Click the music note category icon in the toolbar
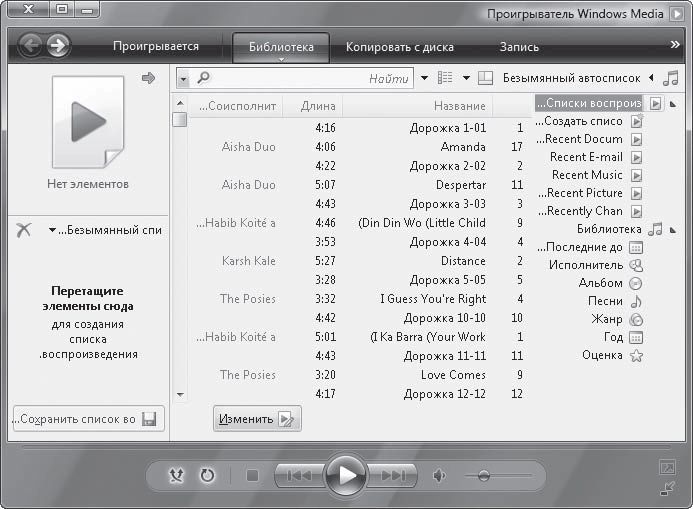Screen dimensions: 693x509 tap(671, 79)
